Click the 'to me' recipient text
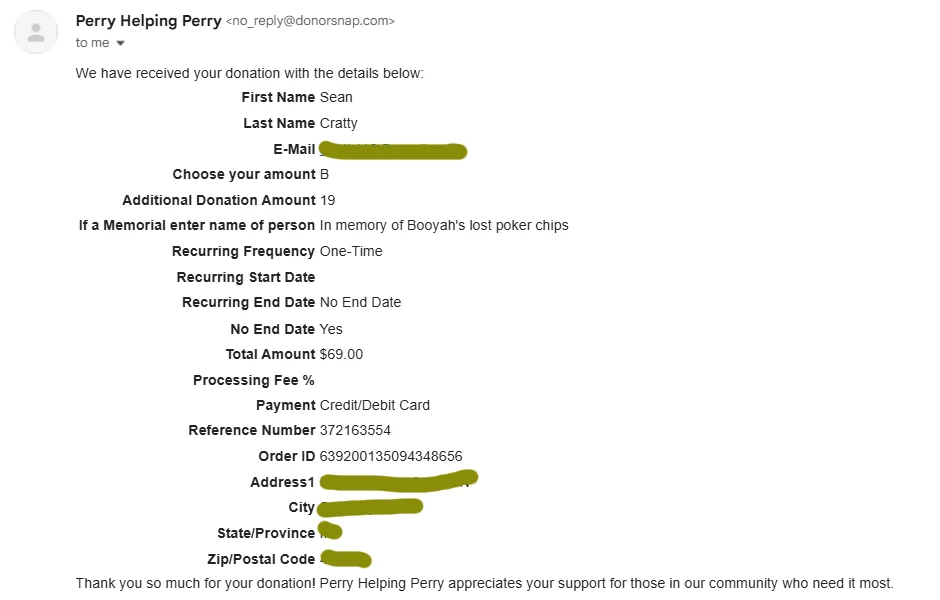This screenshot has width=940, height=600. [92, 43]
